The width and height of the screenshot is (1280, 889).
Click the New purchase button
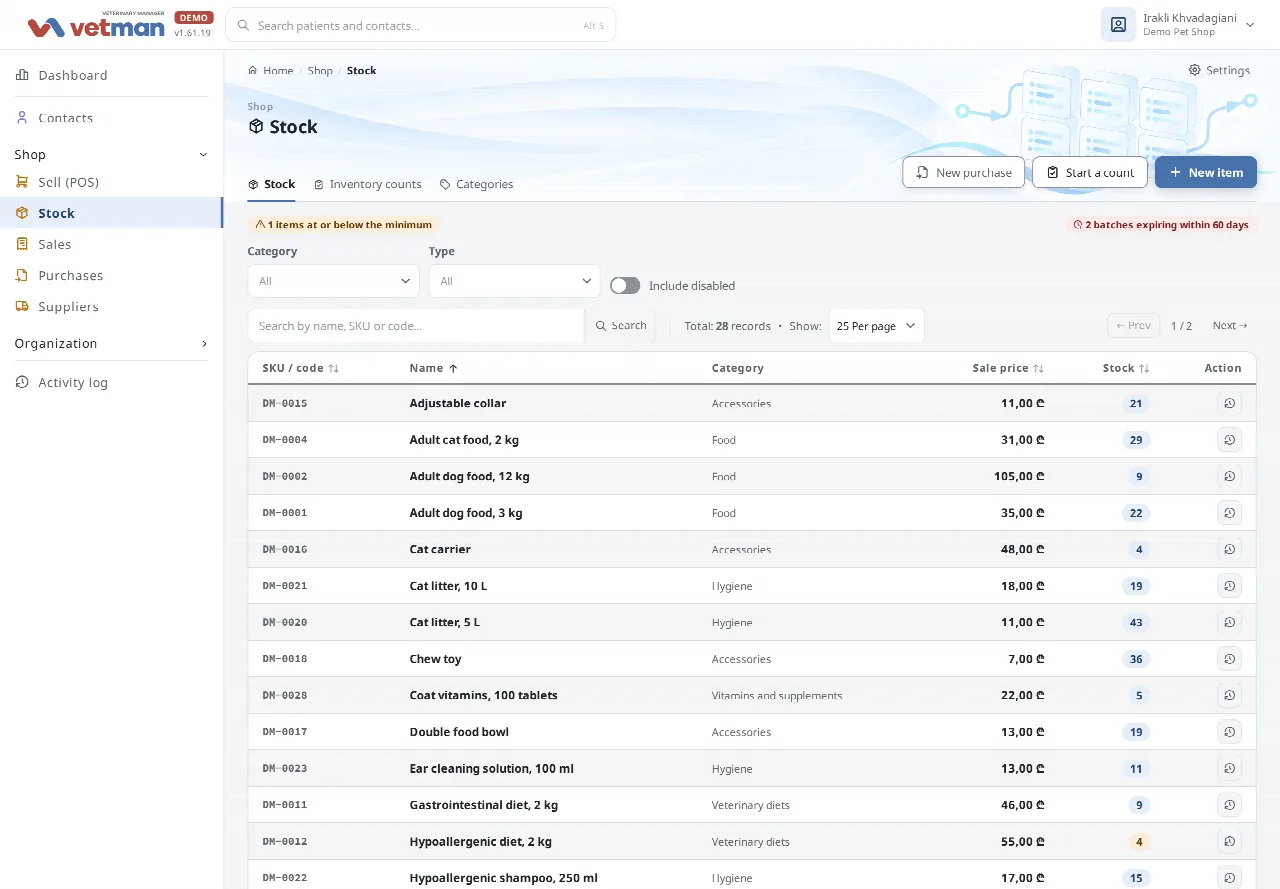click(964, 172)
